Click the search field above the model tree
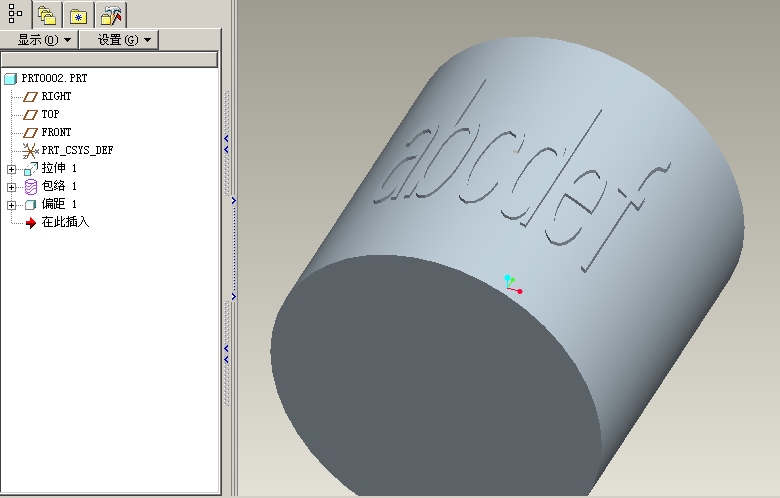 tap(109, 60)
